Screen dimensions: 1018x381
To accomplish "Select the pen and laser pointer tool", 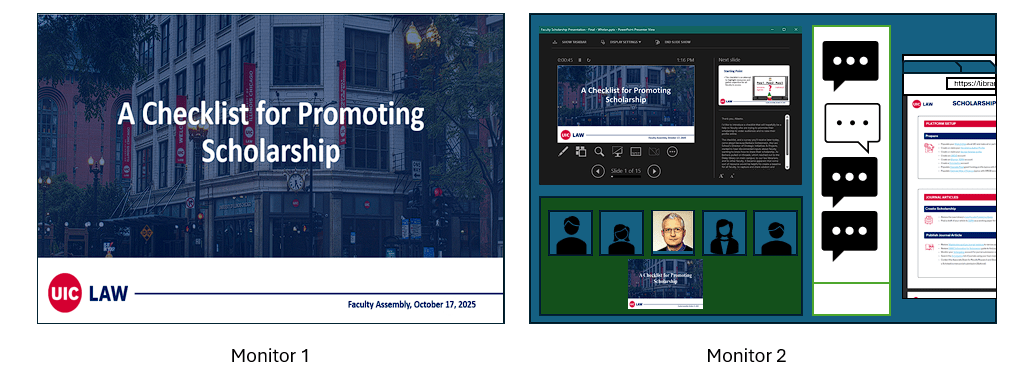I will click(x=563, y=151).
